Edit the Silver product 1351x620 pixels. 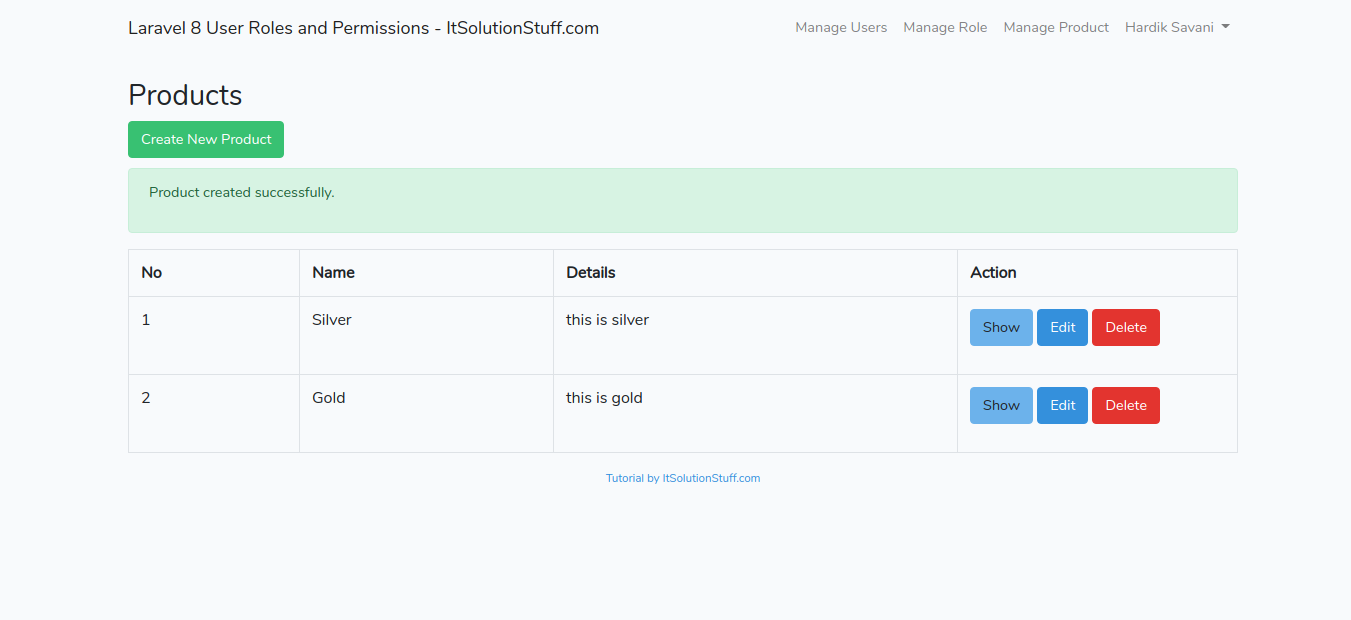[x=1062, y=327]
